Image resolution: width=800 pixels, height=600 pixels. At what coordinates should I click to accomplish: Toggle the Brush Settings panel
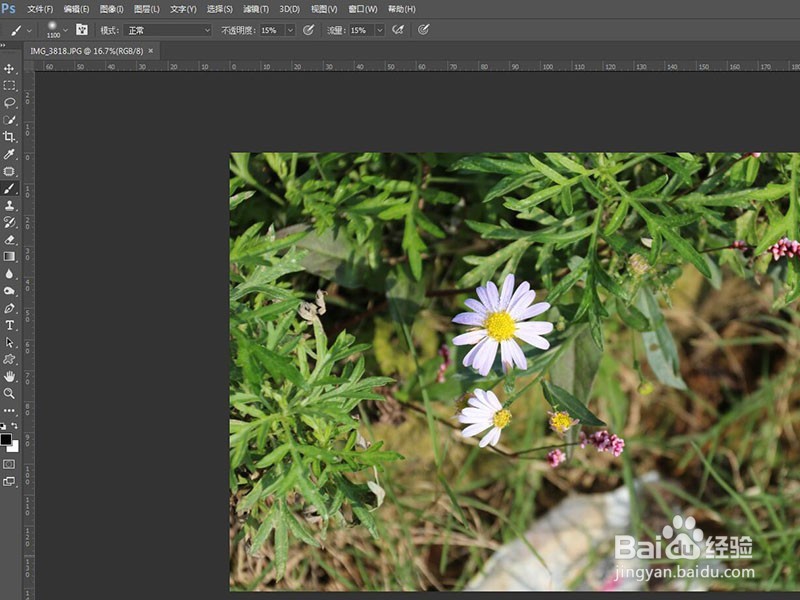pyautogui.click(x=82, y=30)
